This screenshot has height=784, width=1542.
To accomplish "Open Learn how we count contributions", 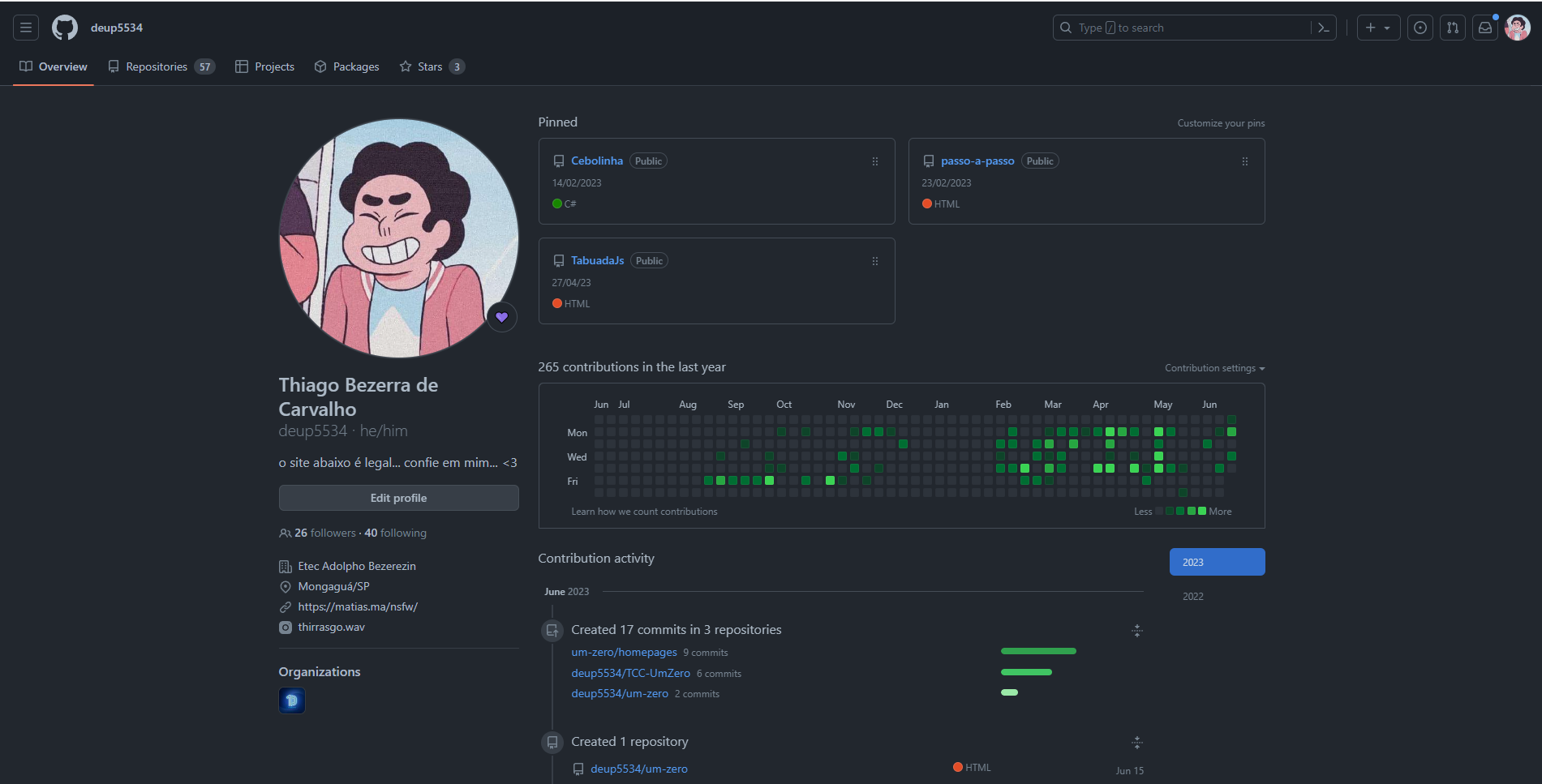I will click(x=644, y=512).
